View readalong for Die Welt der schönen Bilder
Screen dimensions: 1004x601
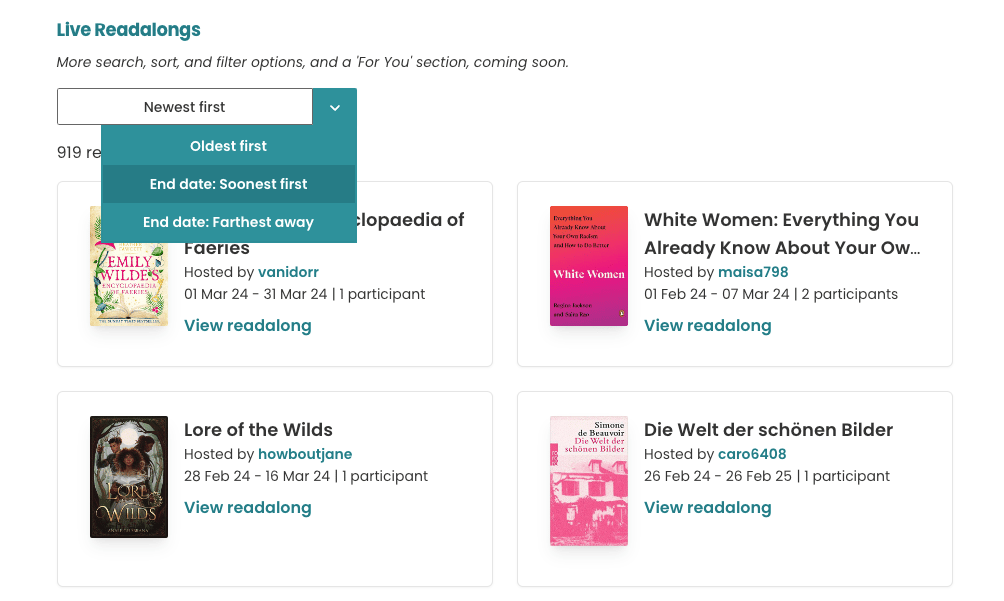coord(708,507)
